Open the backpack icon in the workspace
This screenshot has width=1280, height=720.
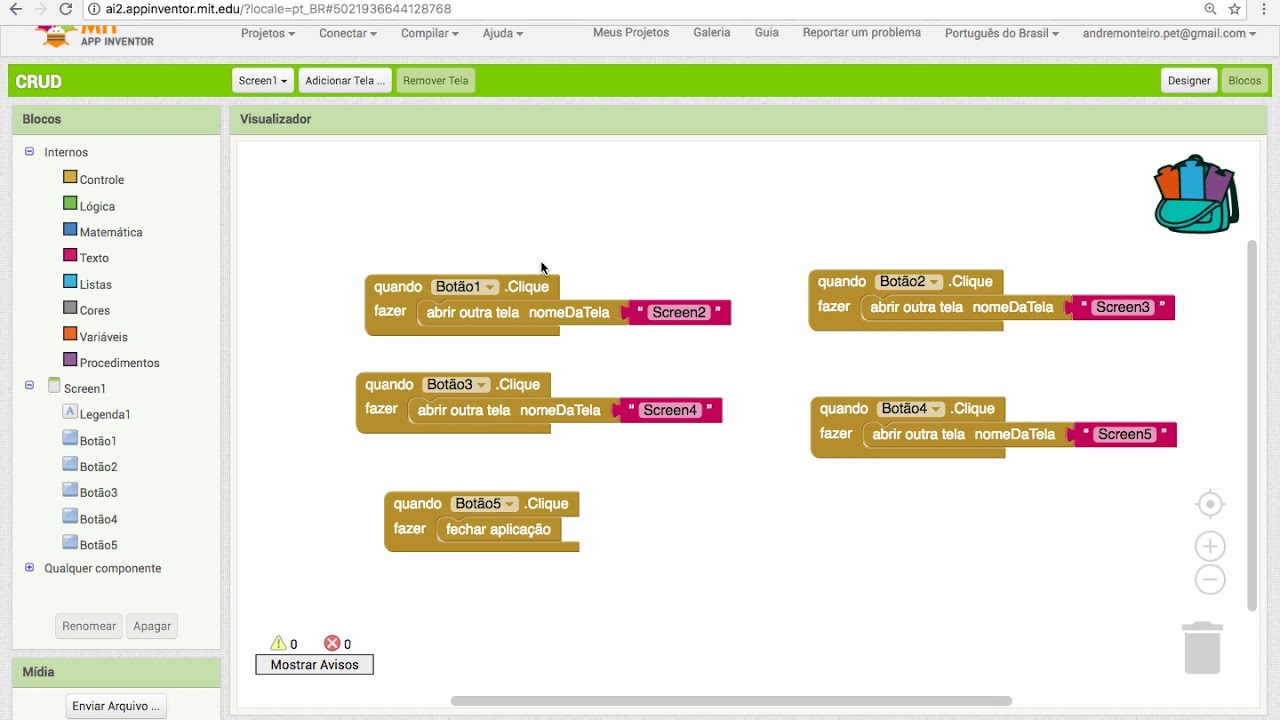click(x=1196, y=194)
